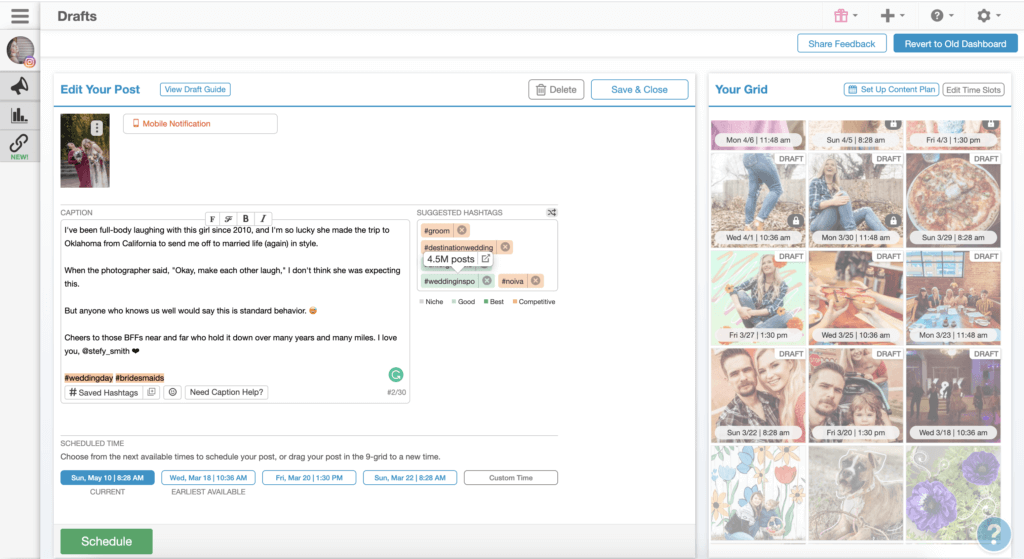This screenshot has width=1024, height=559.
Task: Open the question mark help menu
Action: pyautogui.click(x=937, y=16)
